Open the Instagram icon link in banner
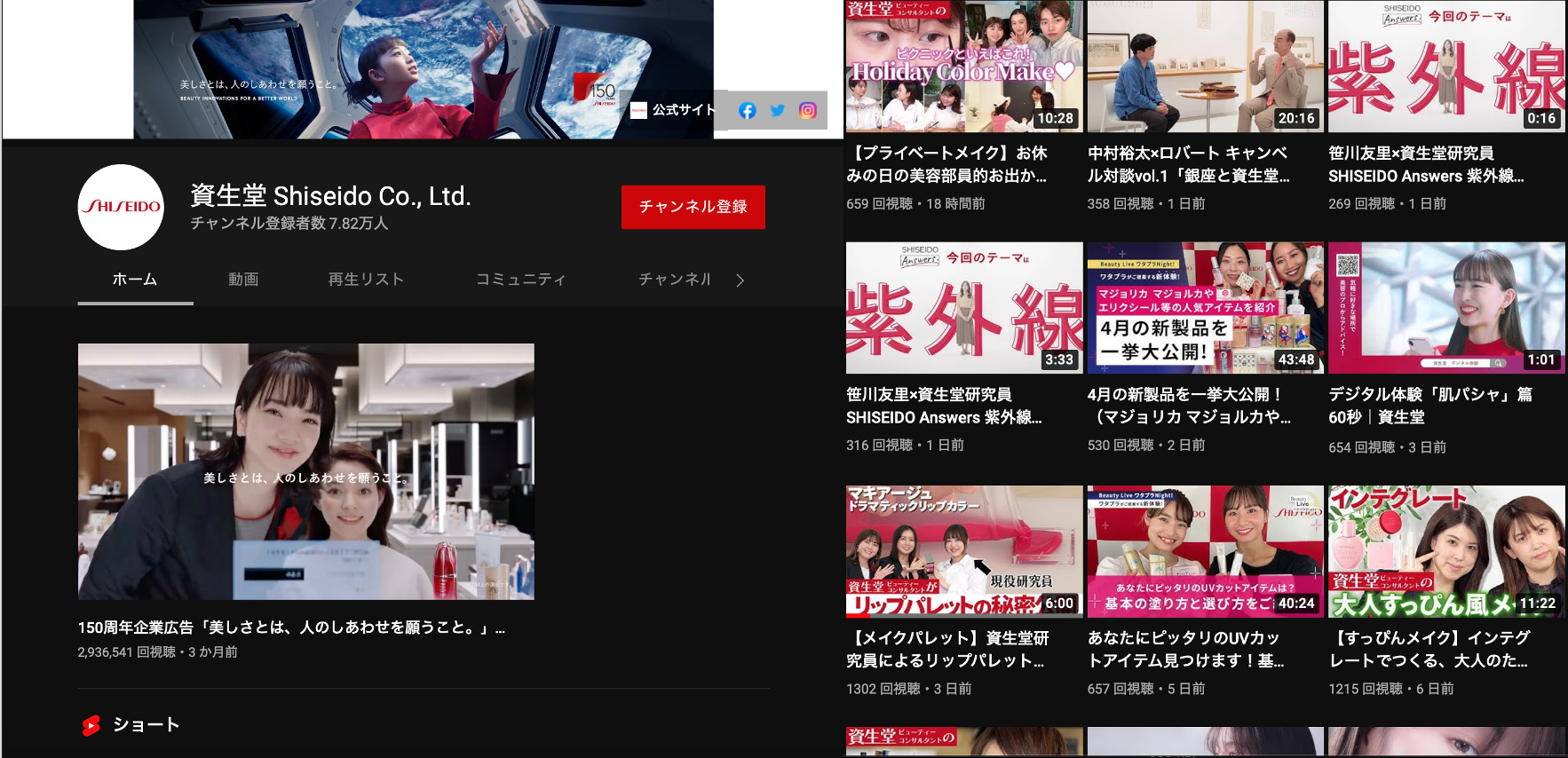 click(808, 111)
